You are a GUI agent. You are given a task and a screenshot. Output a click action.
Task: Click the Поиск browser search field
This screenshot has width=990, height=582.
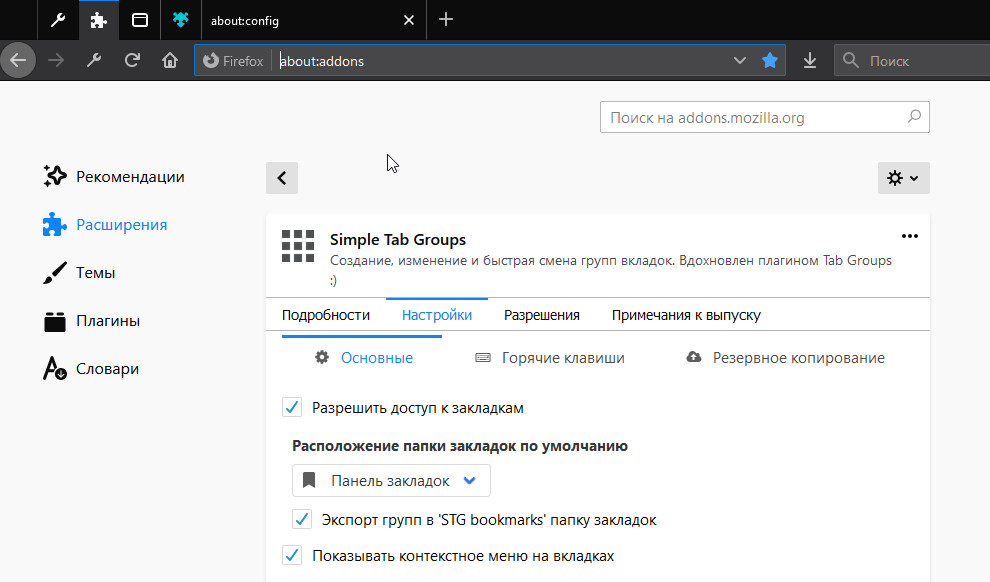[x=912, y=61]
